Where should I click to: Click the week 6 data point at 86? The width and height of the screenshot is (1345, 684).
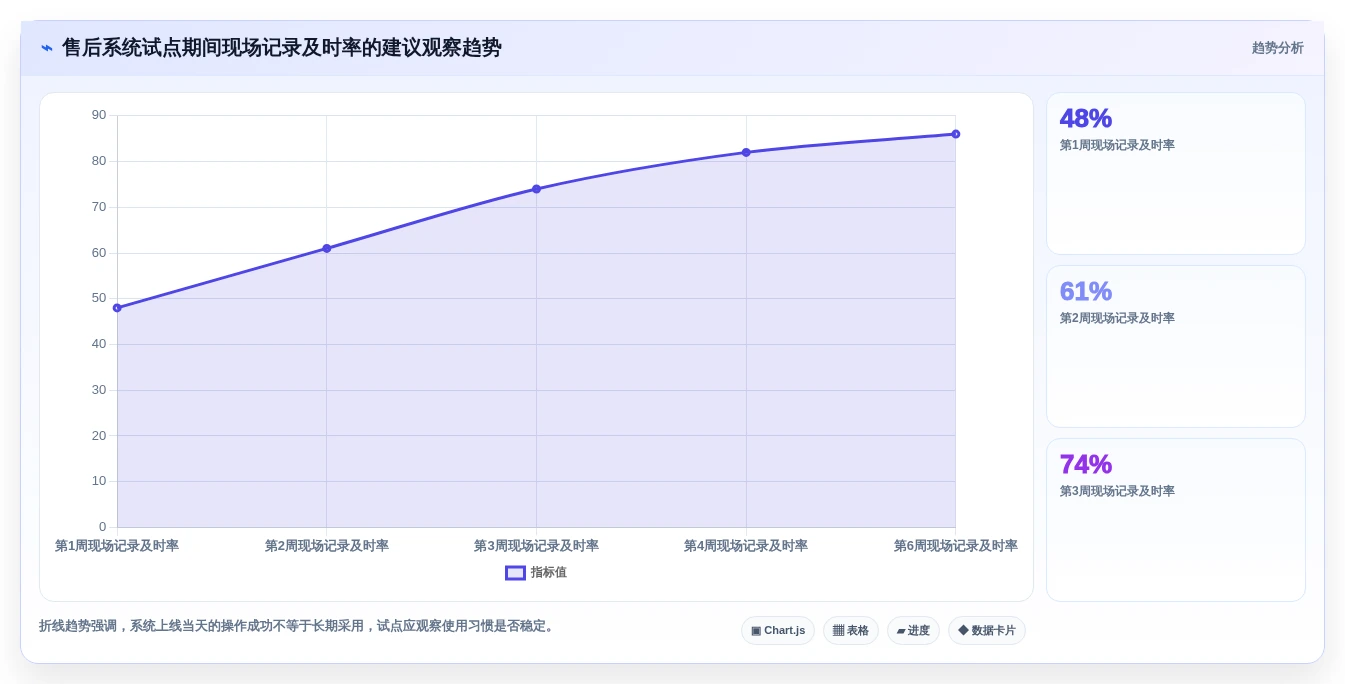[956, 134]
